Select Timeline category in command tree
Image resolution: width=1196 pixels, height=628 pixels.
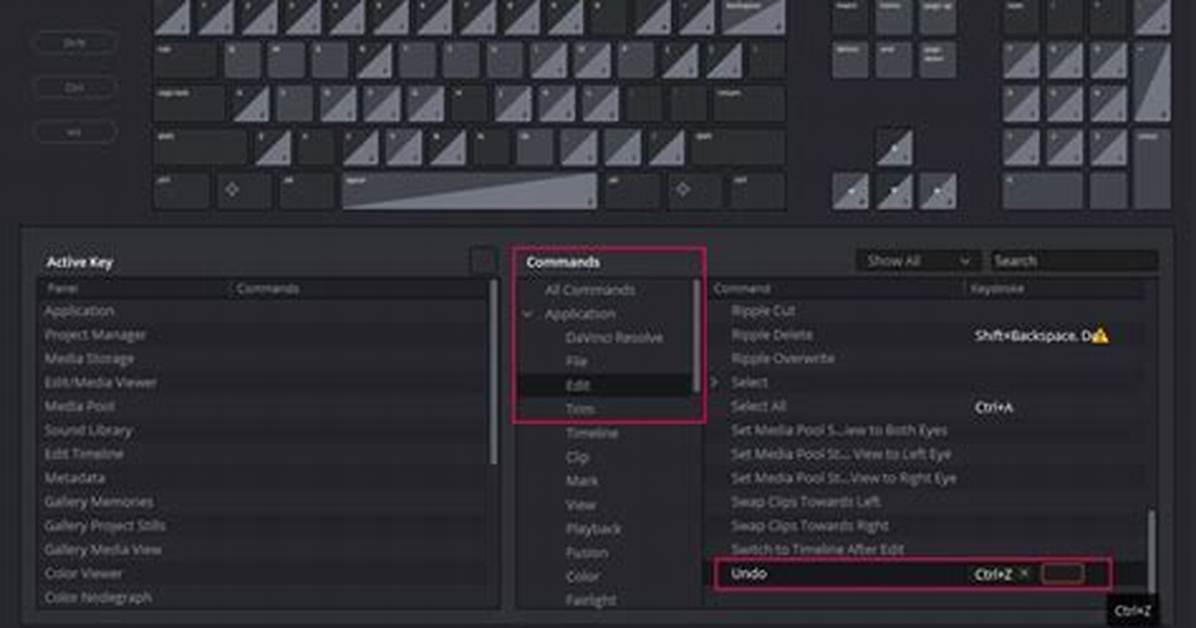point(592,433)
